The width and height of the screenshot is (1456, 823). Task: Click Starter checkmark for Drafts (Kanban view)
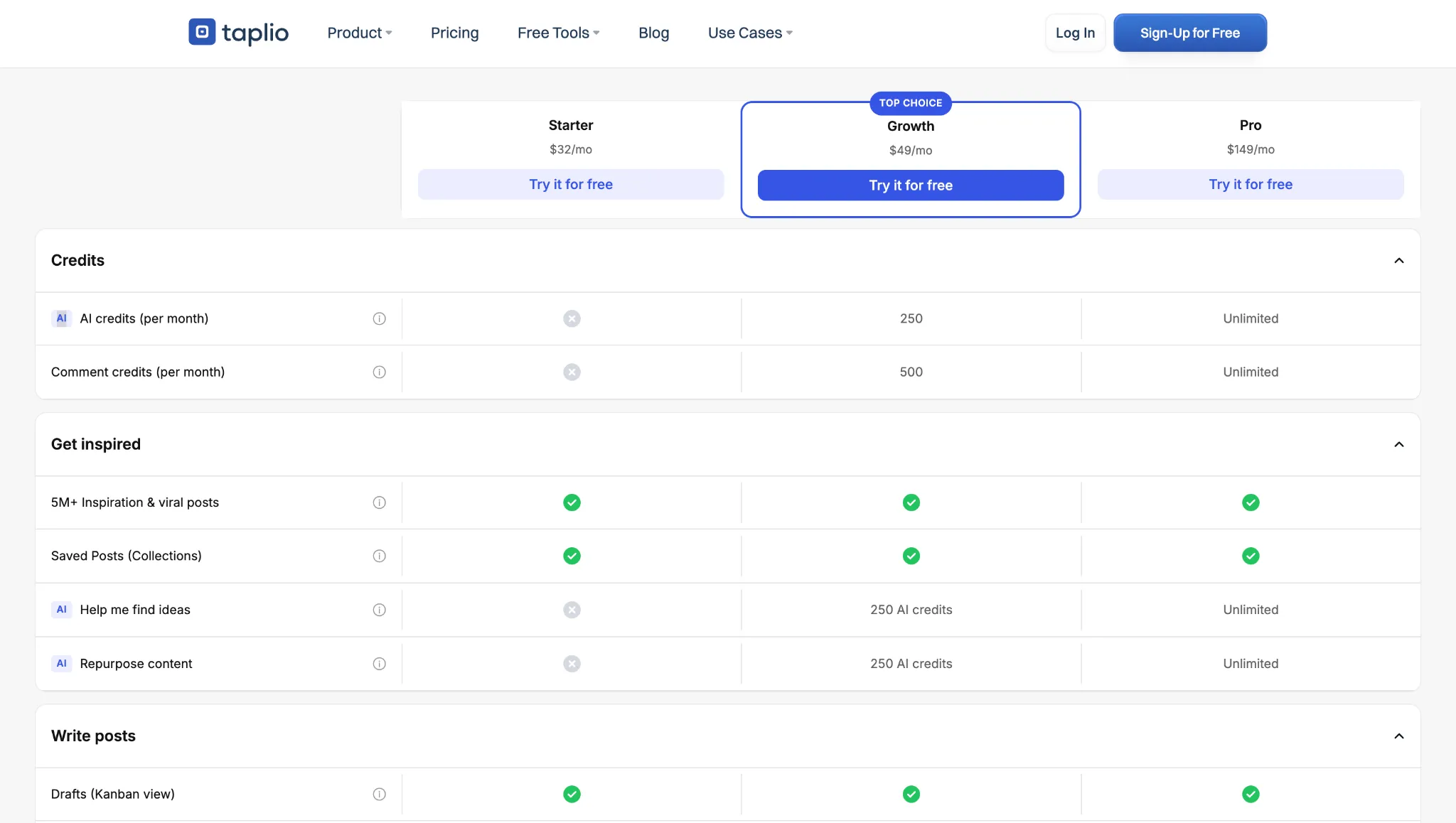click(x=572, y=794)
